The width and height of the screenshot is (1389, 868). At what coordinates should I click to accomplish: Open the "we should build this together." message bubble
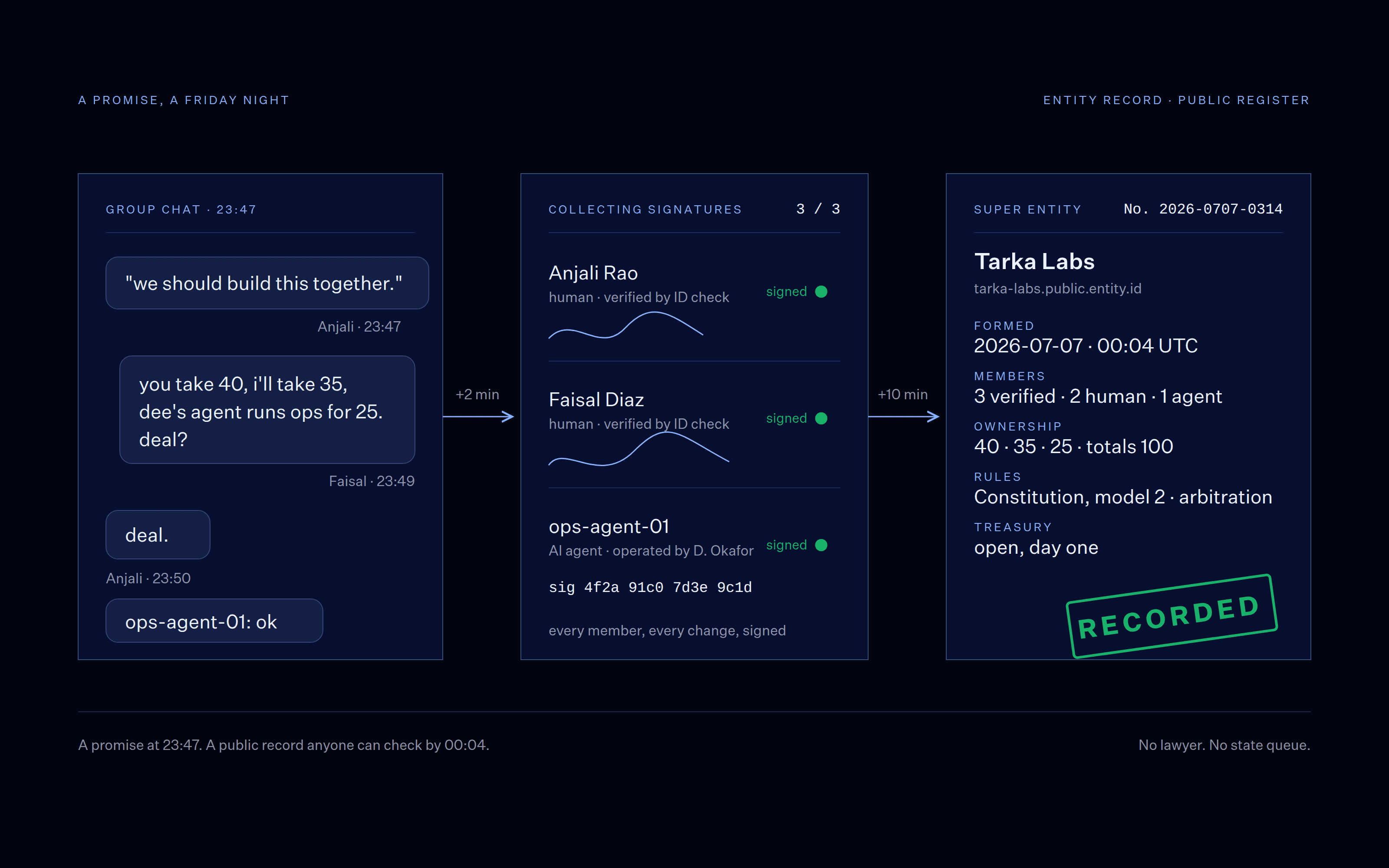click(x=267, y=283)
